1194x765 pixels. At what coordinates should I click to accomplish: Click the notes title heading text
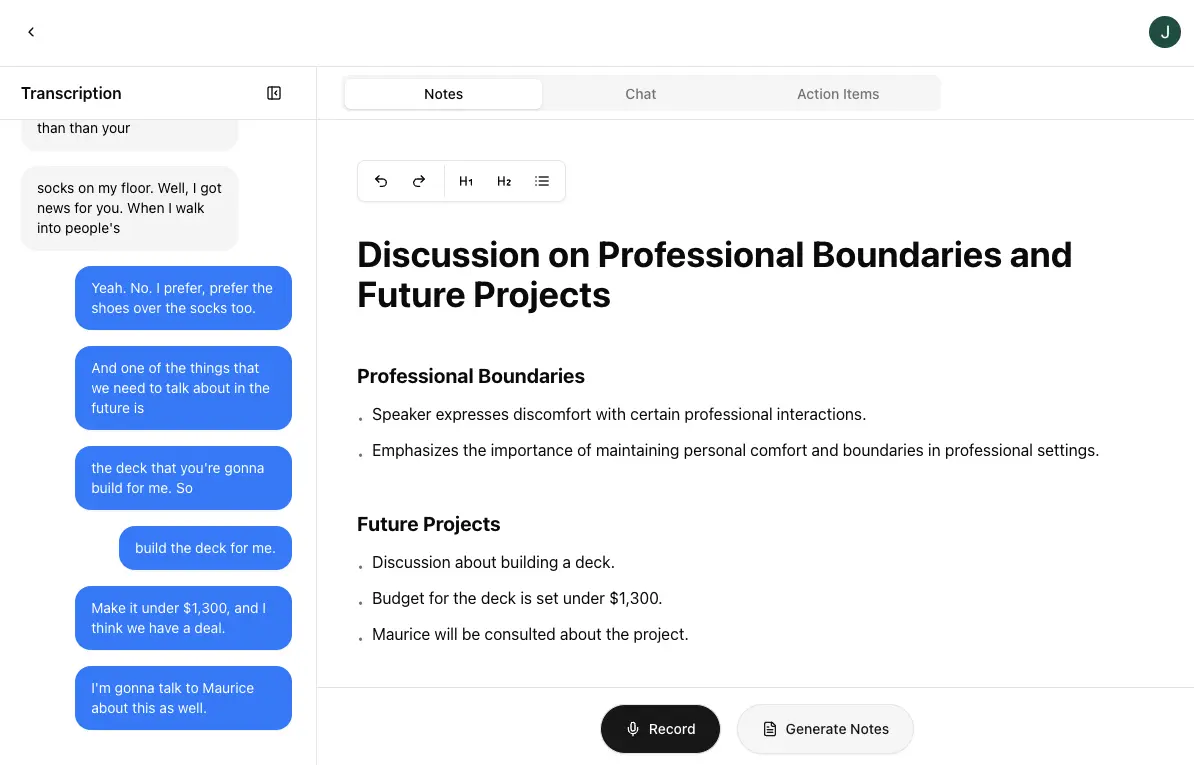point(714,275)
